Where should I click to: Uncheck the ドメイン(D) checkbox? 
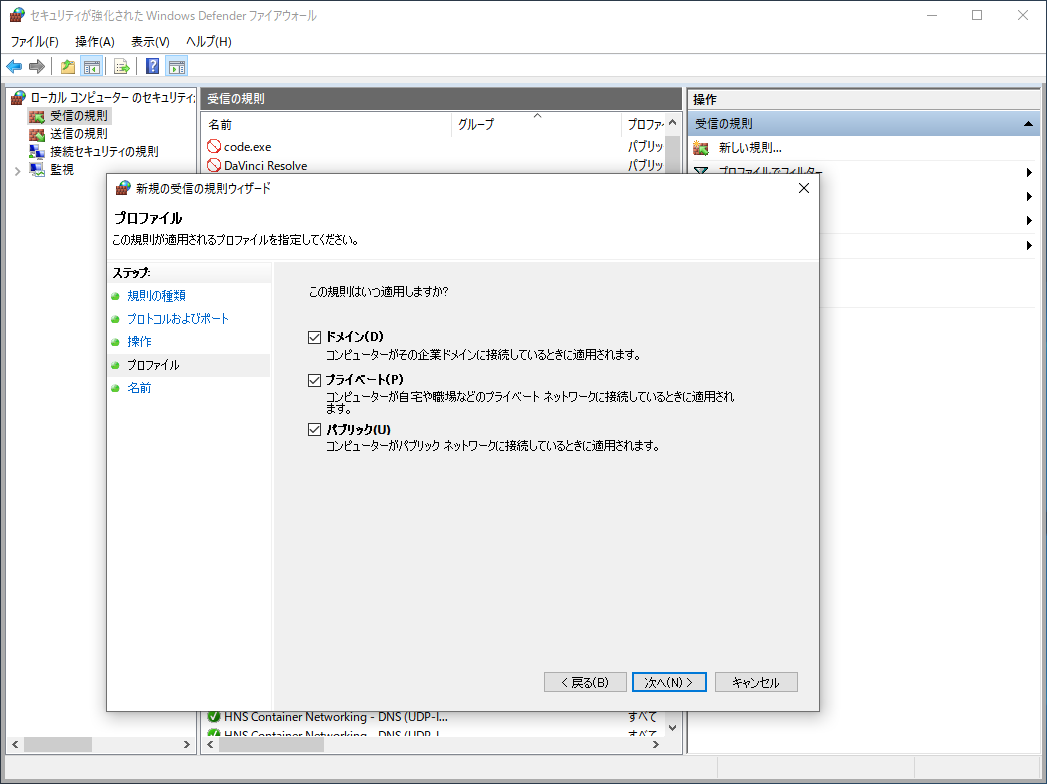point(314,337)
